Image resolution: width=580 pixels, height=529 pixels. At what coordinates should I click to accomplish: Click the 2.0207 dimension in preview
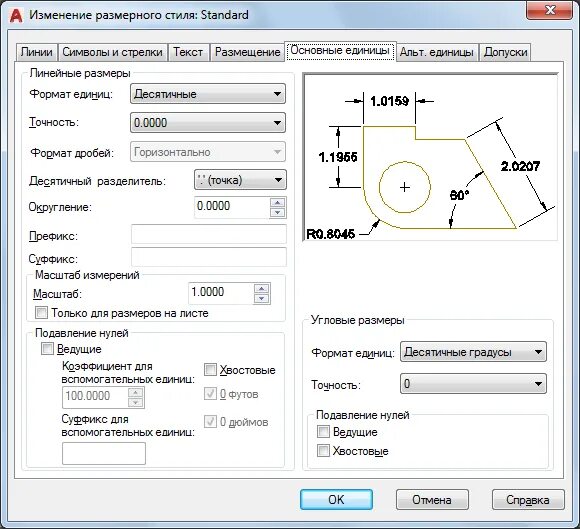(x=520, y=166)
